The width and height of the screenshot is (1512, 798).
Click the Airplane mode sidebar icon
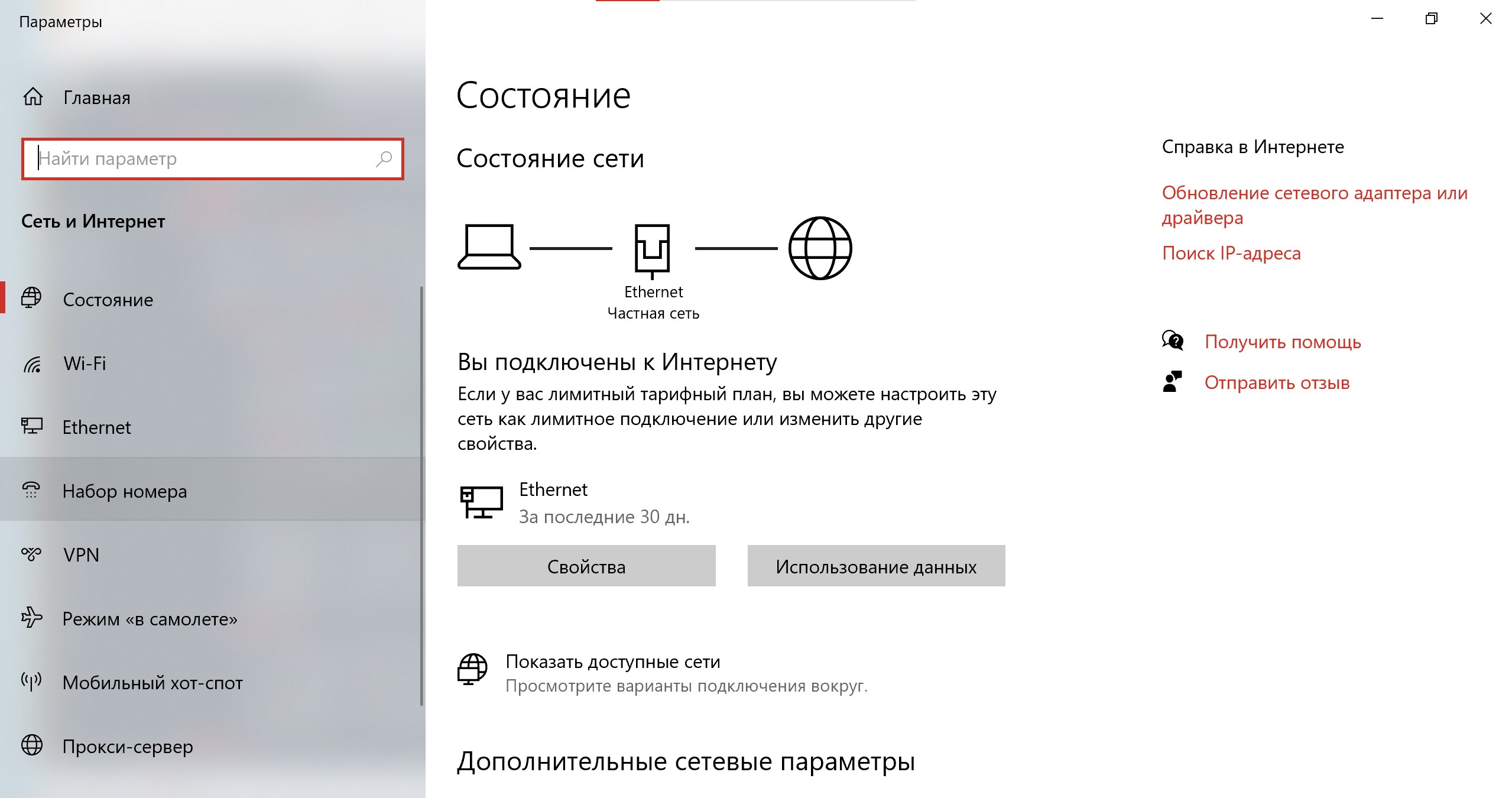[x=33, y=618]
